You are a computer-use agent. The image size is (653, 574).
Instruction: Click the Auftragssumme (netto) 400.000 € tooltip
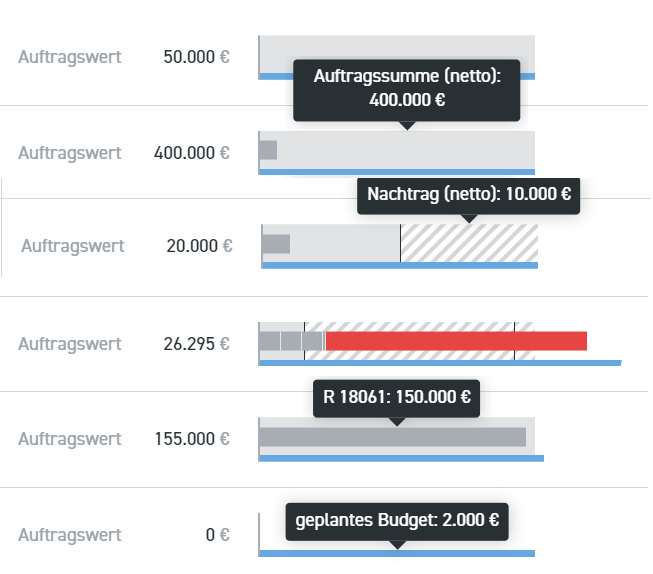(406, 88)
